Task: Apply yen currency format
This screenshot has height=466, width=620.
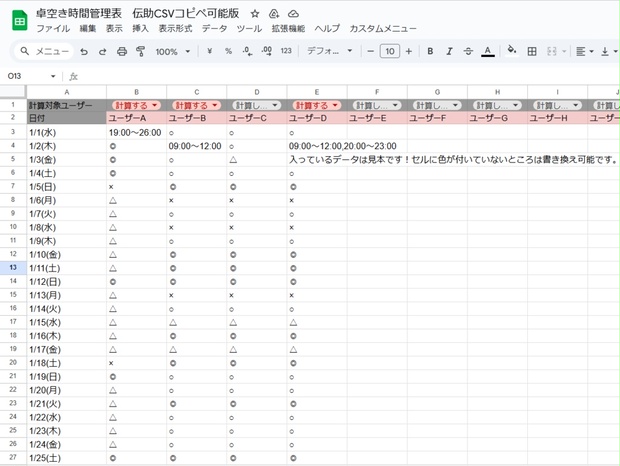Action: 210,51
